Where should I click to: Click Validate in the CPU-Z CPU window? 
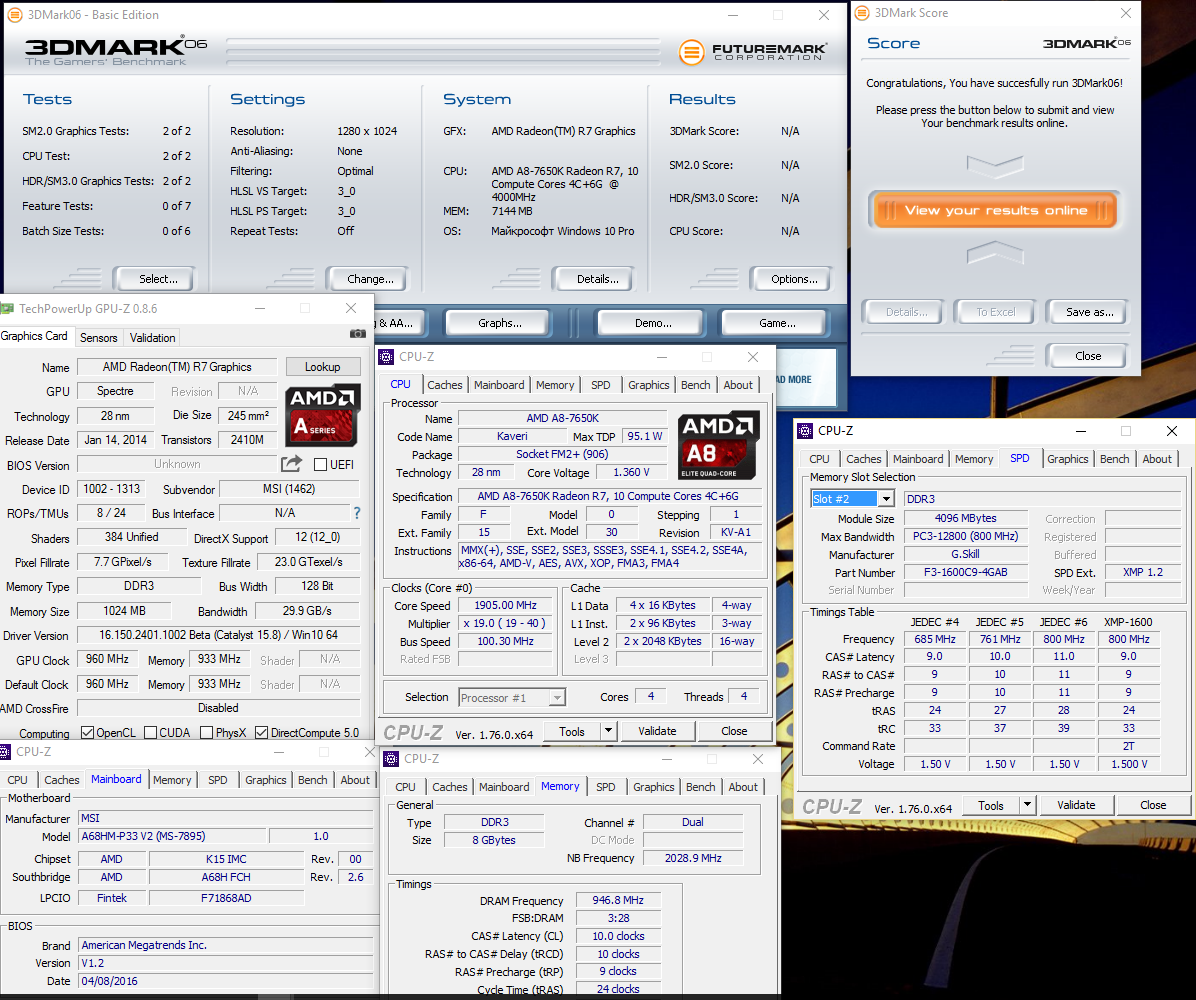click(x=657, y=731)
